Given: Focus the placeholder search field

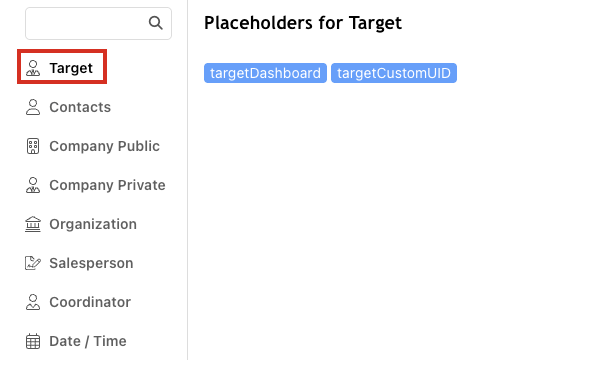Looking at the screenshot, I should coord(98,23).
